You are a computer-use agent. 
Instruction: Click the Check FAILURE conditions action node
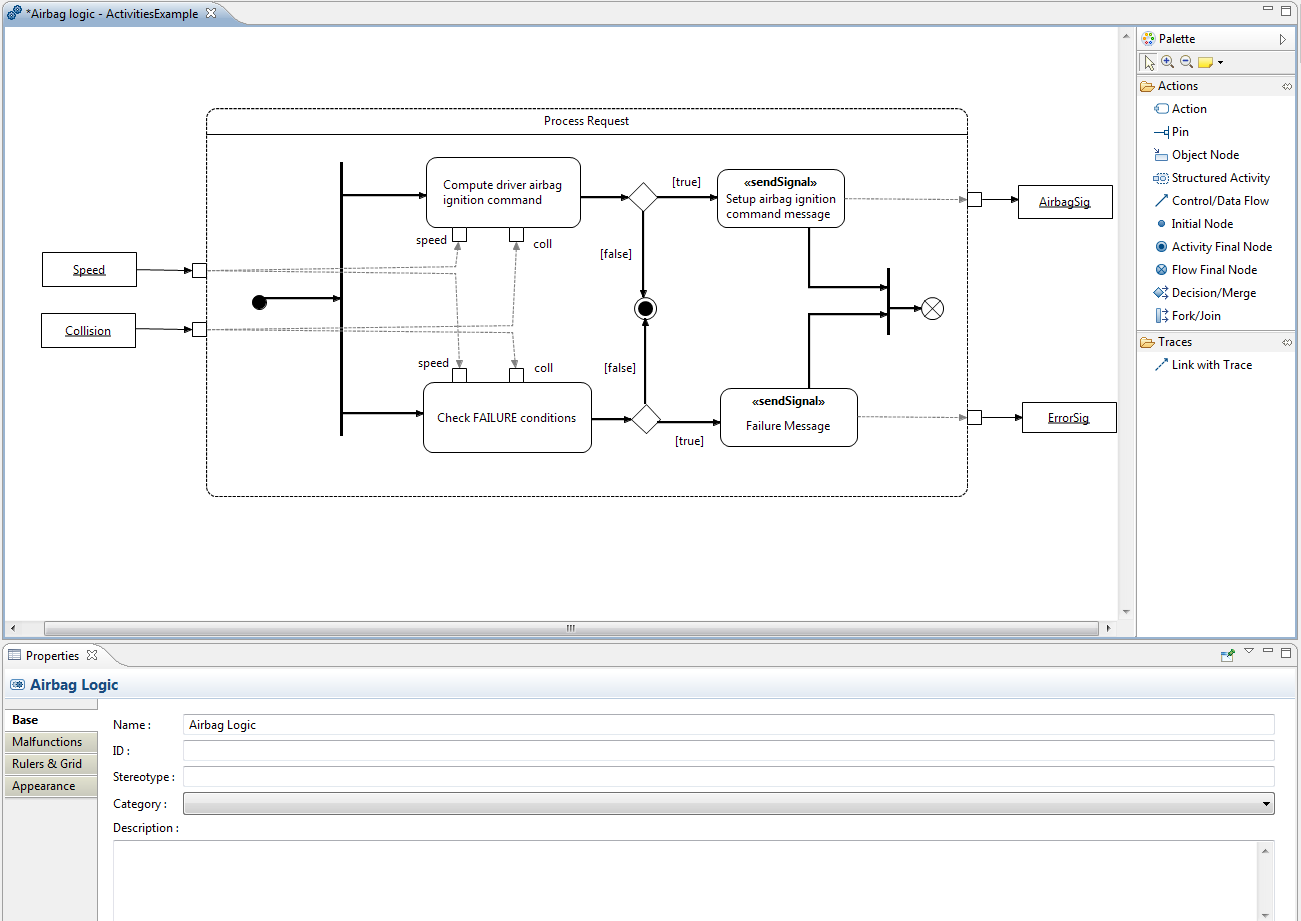tap(507, 418)
